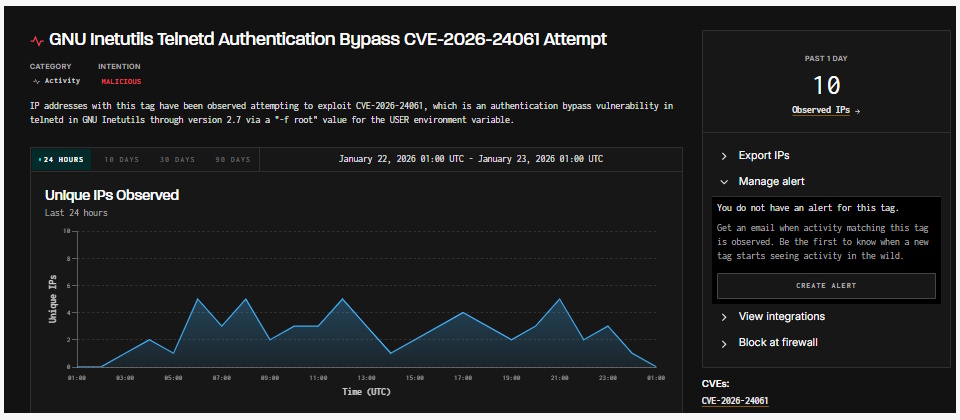Switch to the 30 Days view
Image resolution: width=960 pixels, height=420 pixels.
178,159
